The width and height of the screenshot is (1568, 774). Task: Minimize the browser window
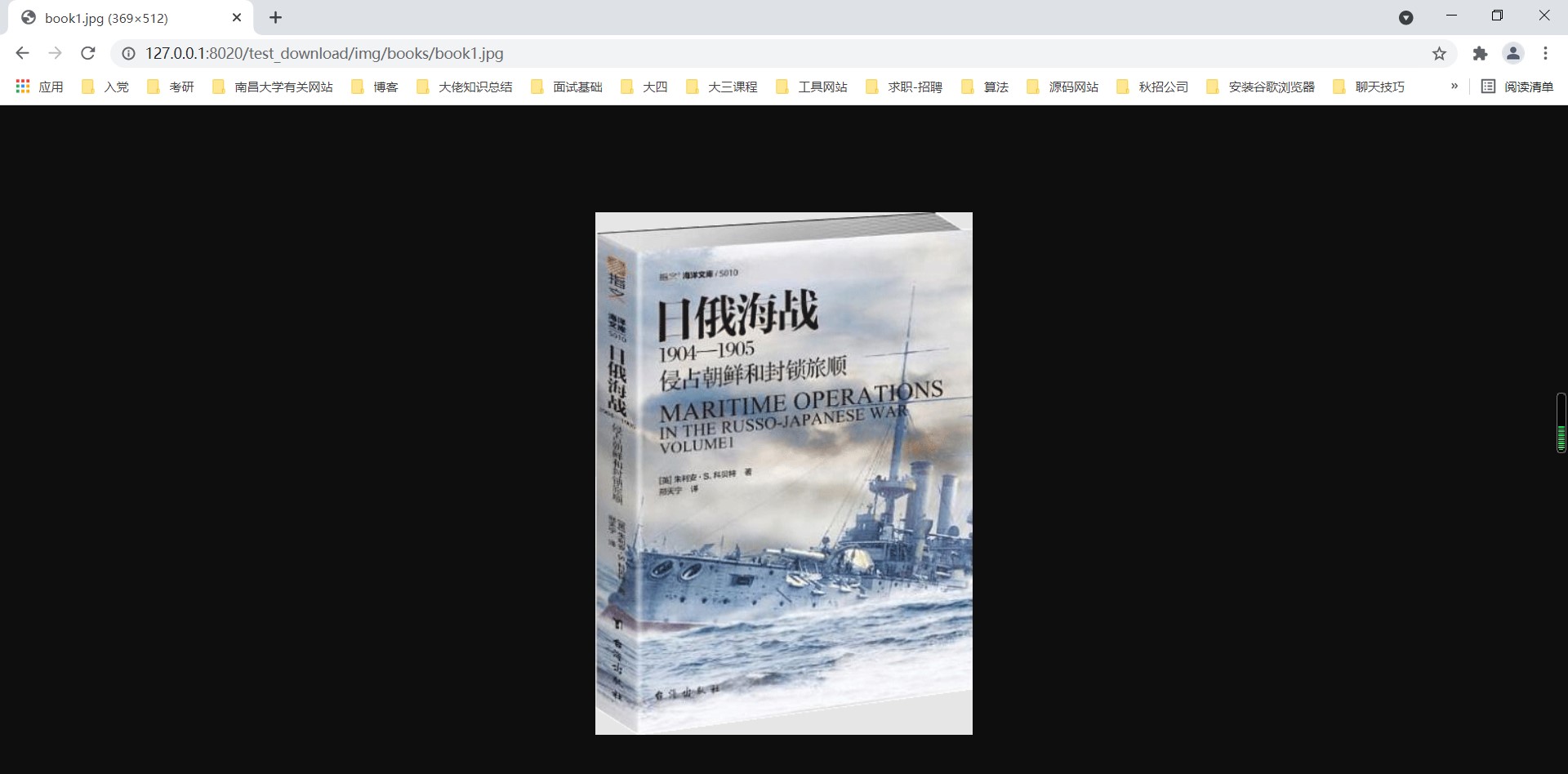[x=1451, y=16]
